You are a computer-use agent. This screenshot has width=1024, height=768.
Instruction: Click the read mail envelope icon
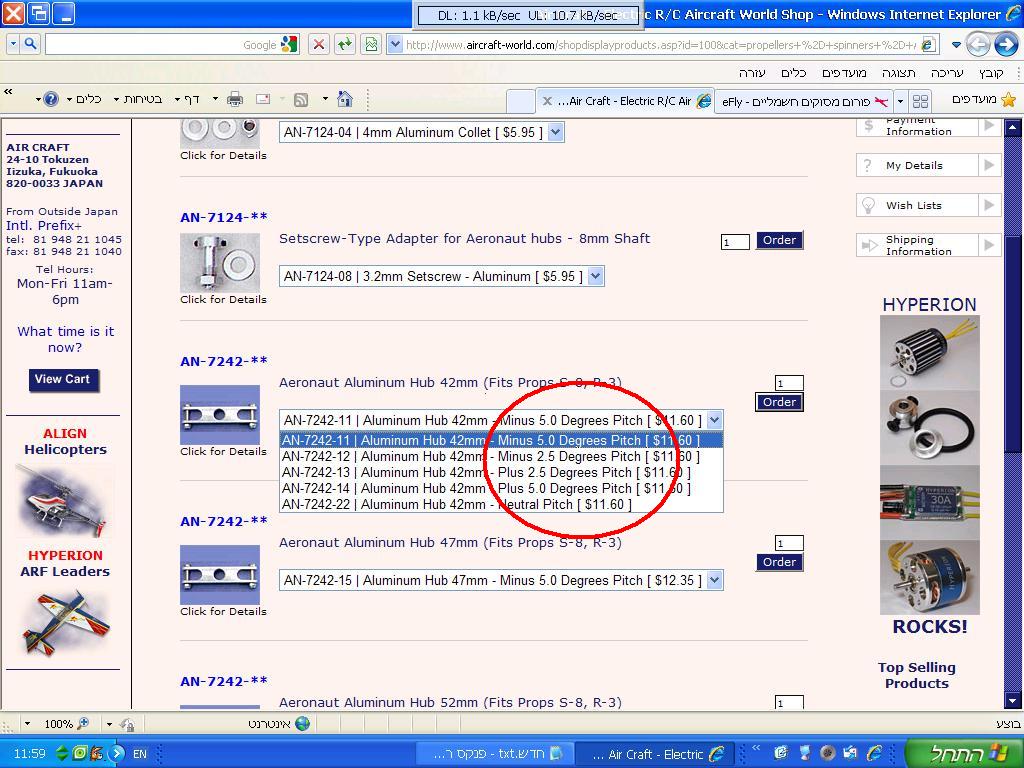point(263,99)
